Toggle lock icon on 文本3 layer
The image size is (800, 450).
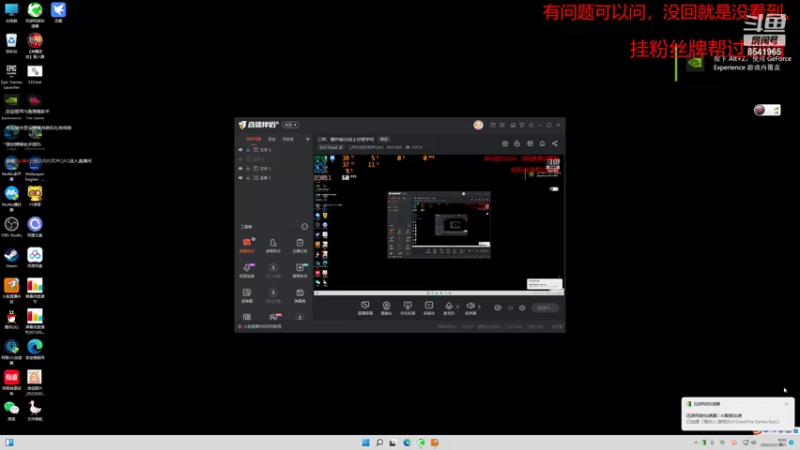[248, 150]
